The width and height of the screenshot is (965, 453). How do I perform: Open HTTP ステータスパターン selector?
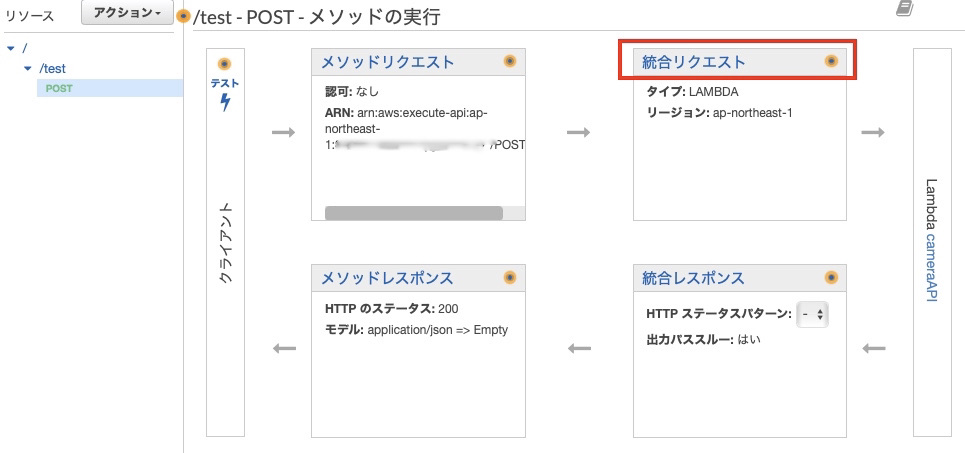click(x=812, y=315)
